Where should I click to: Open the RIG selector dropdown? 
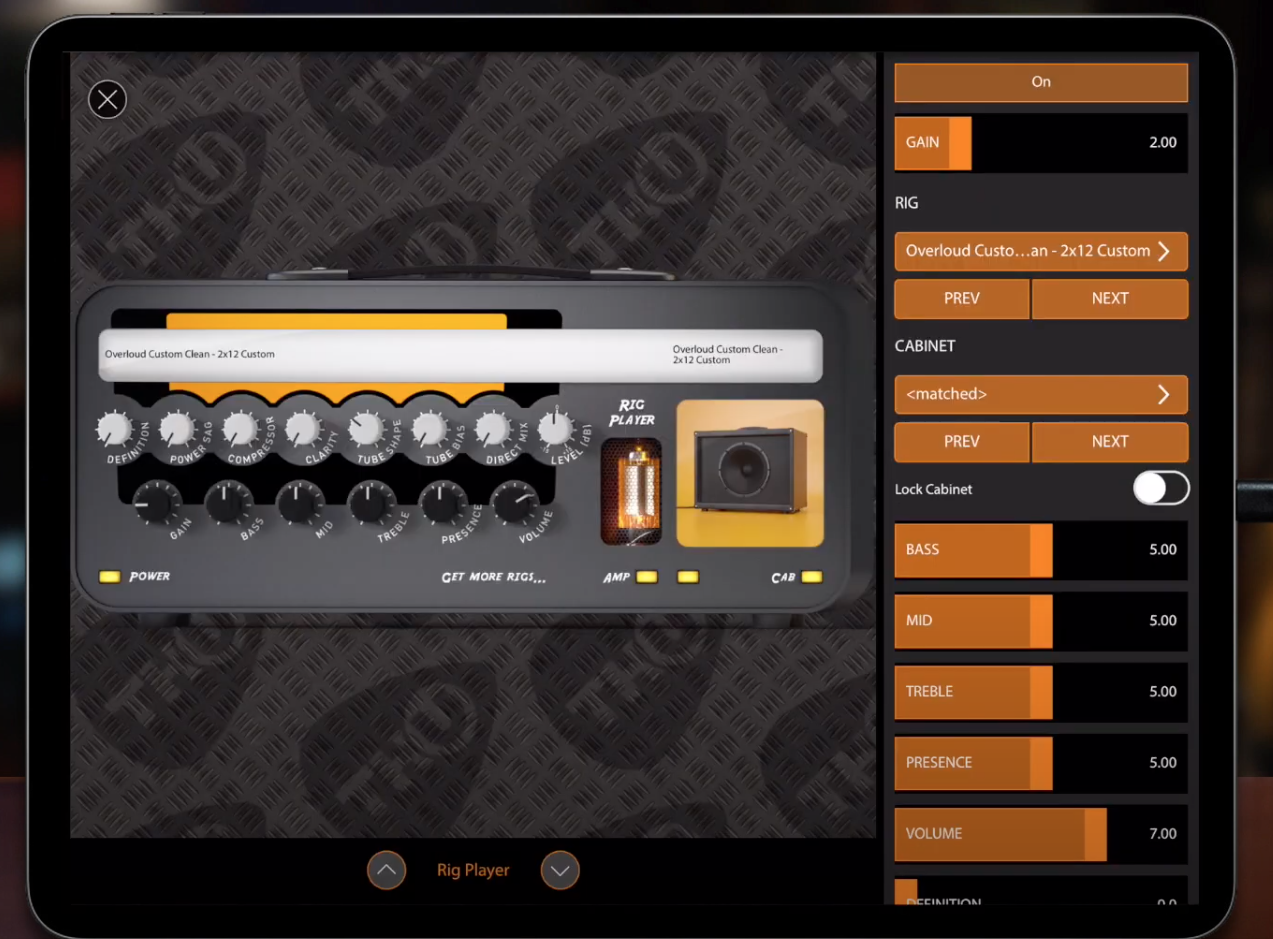tap(1041, 251)
